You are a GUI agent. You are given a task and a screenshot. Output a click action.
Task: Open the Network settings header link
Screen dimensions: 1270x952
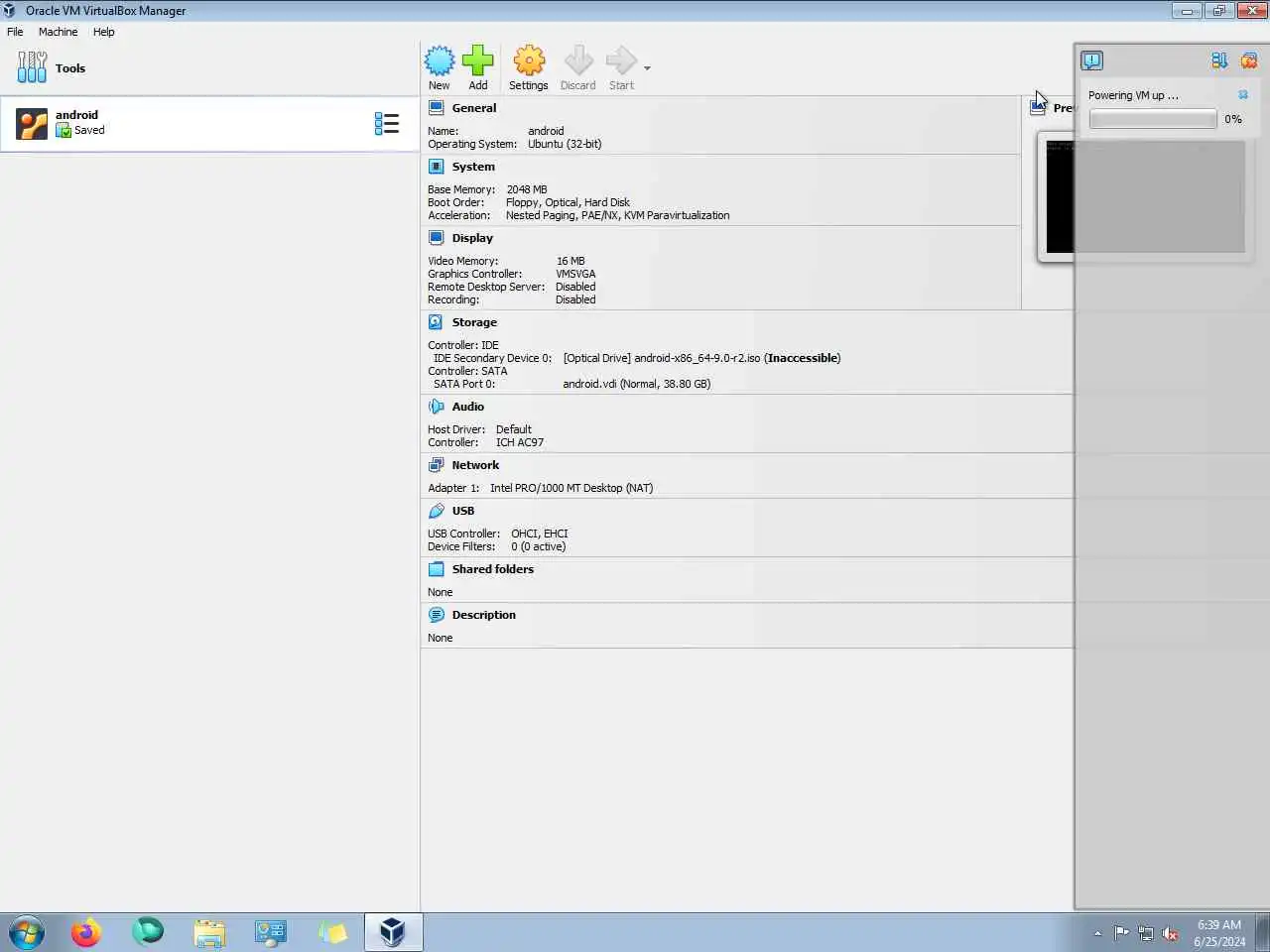(475, 465)
